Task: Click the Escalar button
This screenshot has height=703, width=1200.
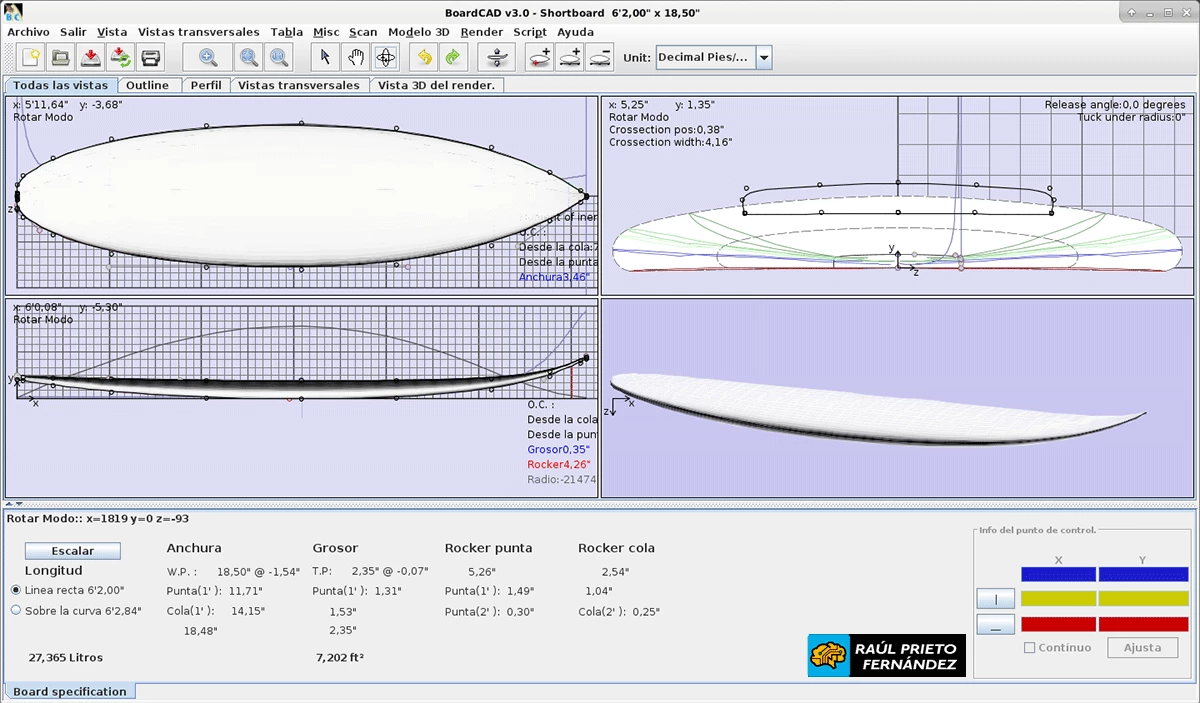Action: (71, 550)
